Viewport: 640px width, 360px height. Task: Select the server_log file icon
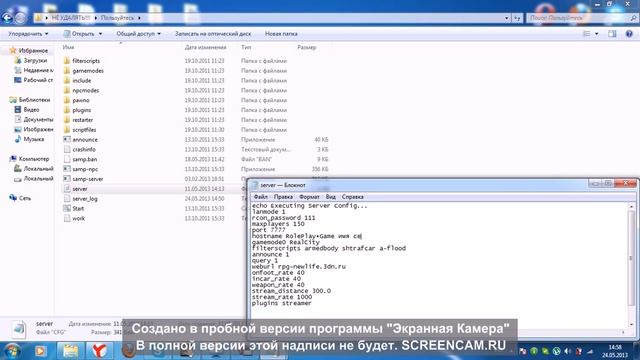[x=67, y=198]
